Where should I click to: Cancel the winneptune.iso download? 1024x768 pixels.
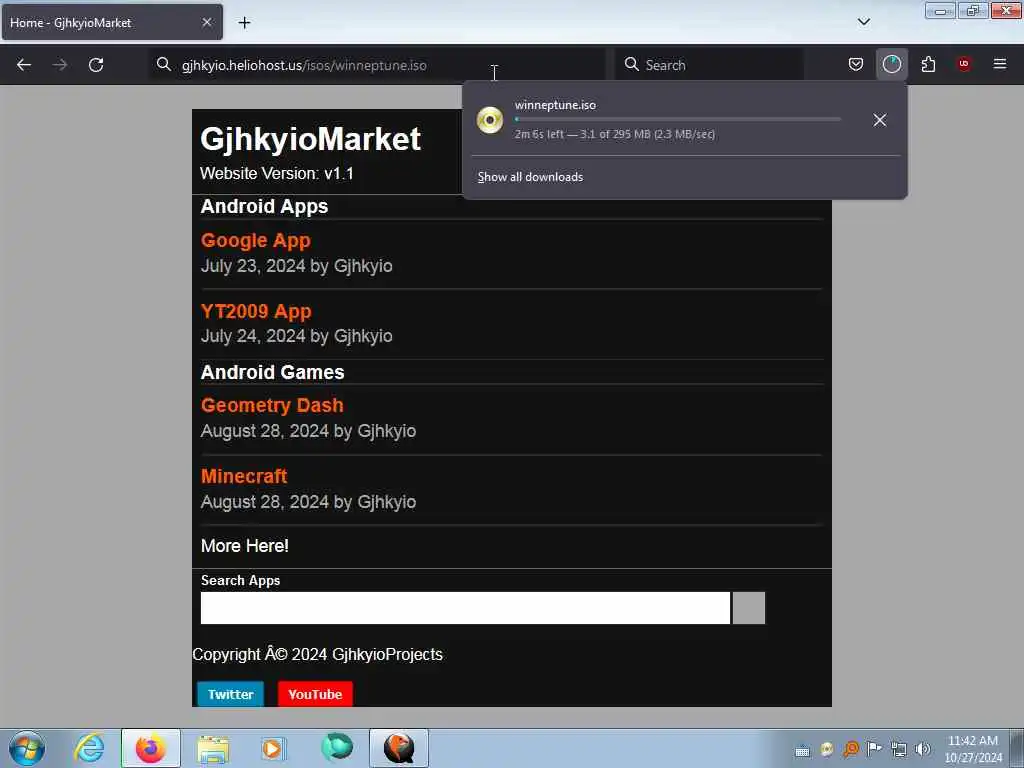880,120
